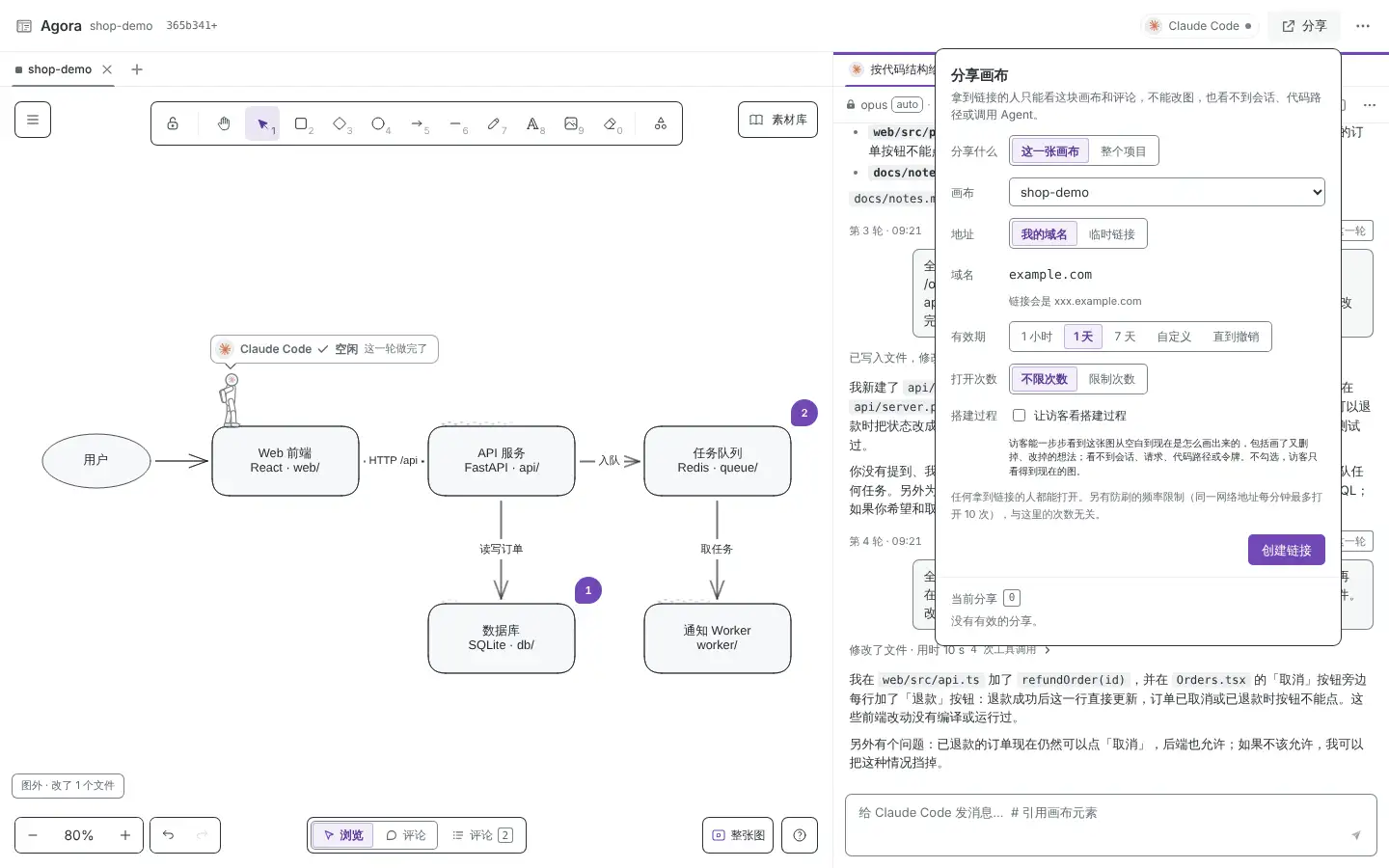Open the 画布 shop-demo dropdown
1389x868 pixels.
pos(1167,192)
